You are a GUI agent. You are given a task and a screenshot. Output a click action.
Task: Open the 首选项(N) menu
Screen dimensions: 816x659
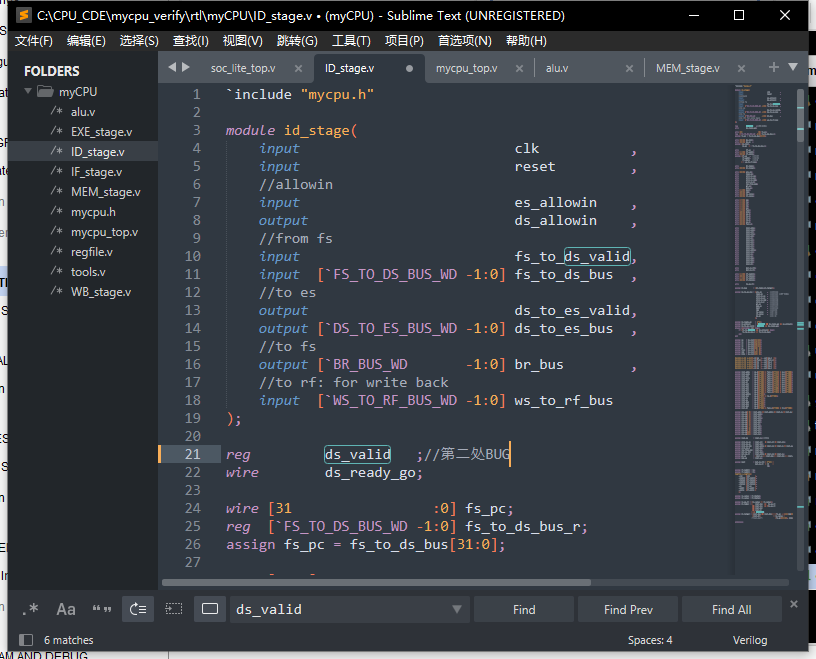pyautogui.click(x=465, y=41)
